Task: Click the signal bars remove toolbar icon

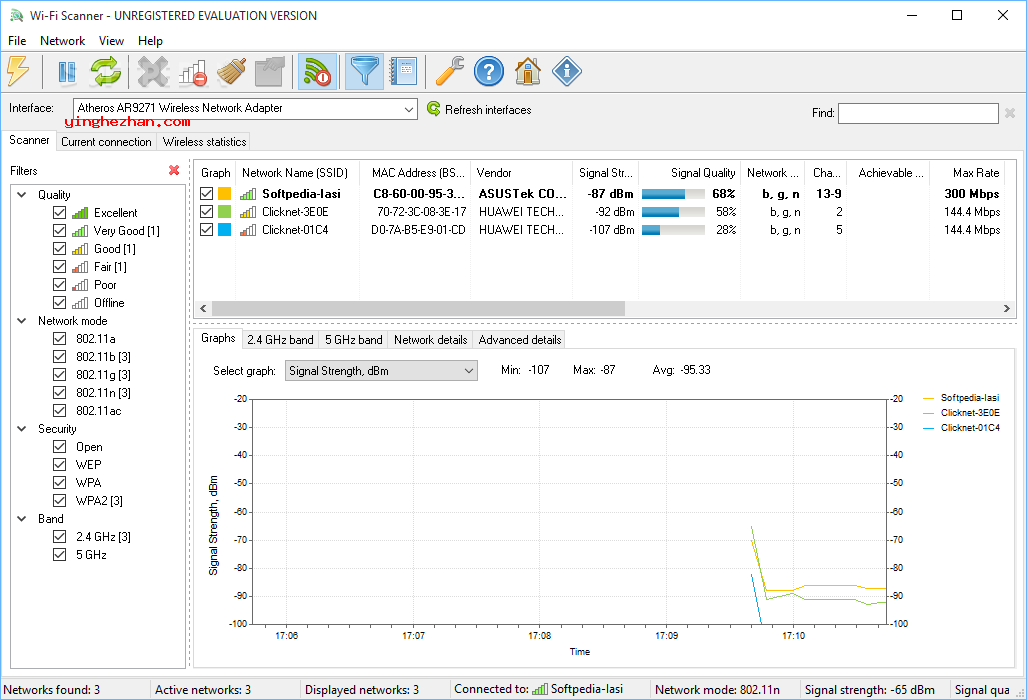Action: pos(193,71)
